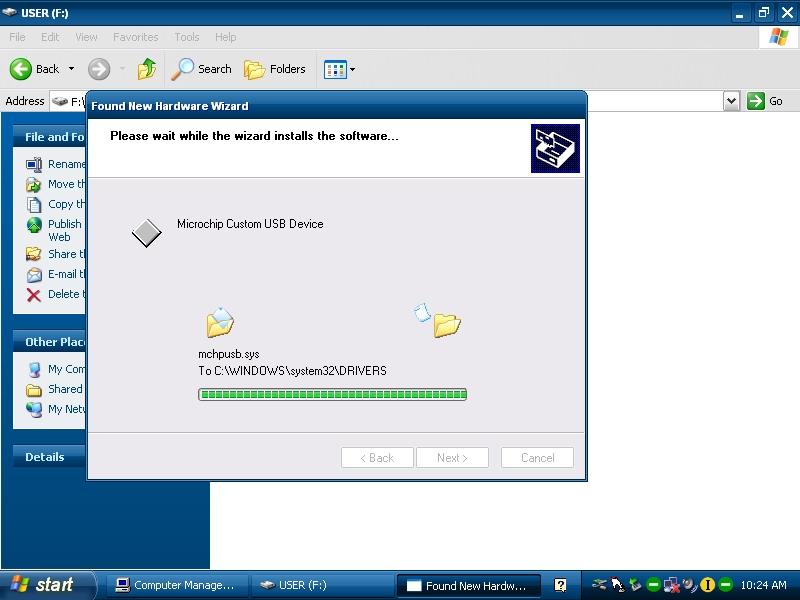800x600 pixels.
Task: Open the Tools menu
Action: point(187,37)
